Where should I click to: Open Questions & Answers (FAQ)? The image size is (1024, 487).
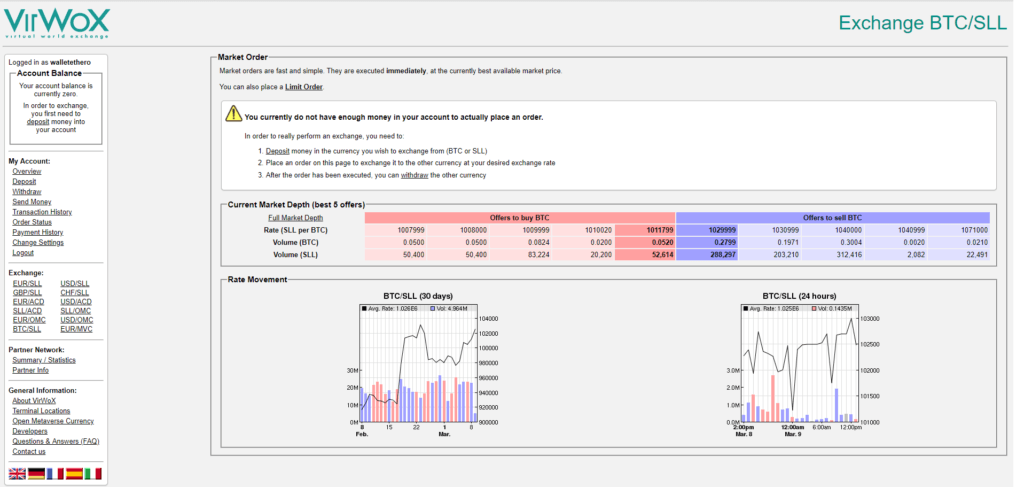[x=56, y=441]
